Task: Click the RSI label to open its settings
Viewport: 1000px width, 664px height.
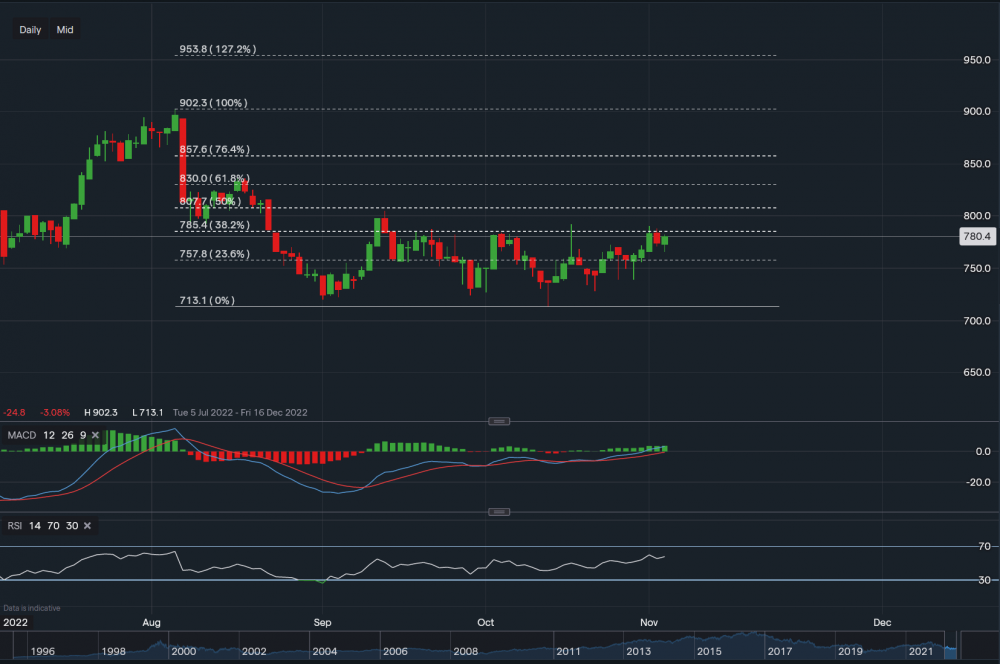Action: point(14,525)
